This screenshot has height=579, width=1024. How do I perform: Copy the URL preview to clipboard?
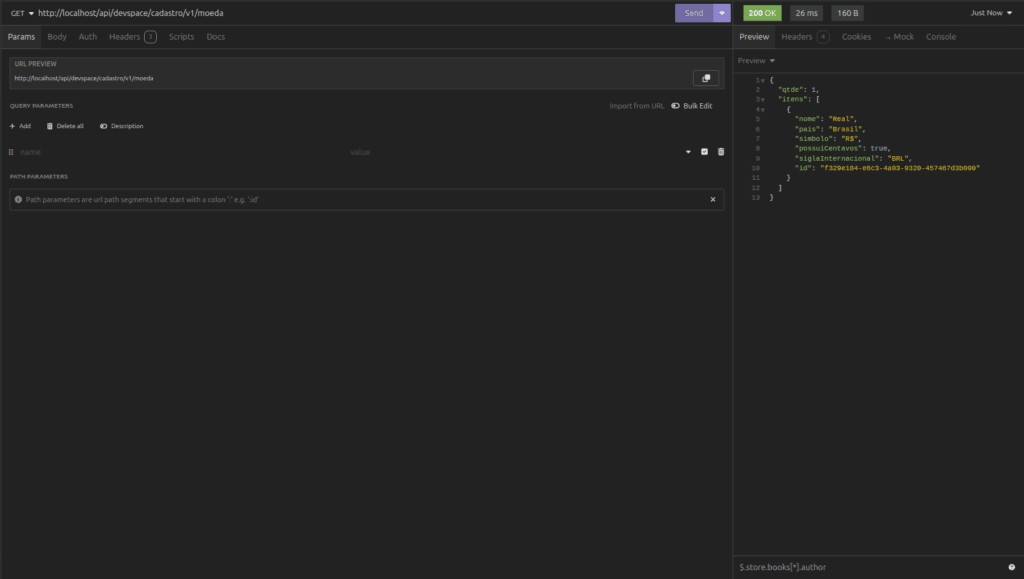(x=705, y=78)
